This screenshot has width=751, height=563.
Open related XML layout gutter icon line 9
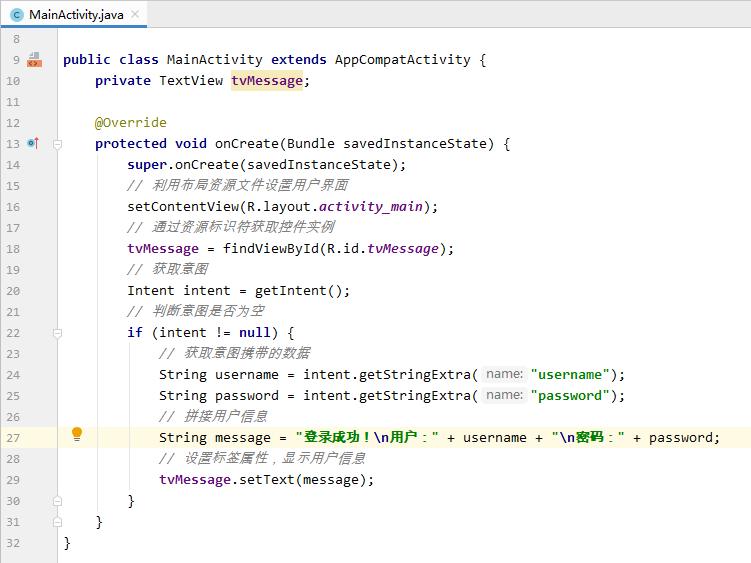[x=34, y=60]
